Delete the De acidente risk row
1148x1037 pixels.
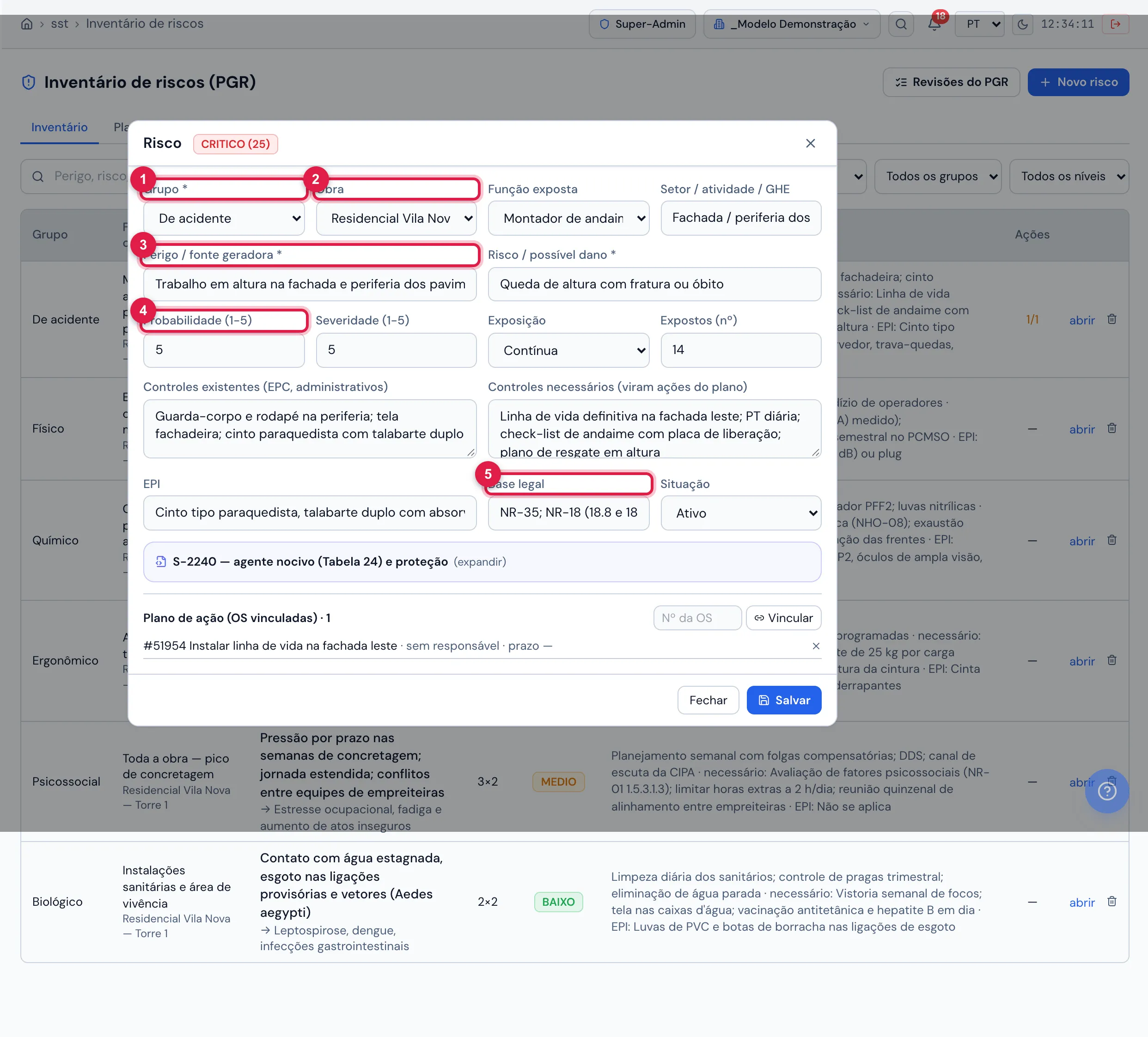(x=1111, y=318)
